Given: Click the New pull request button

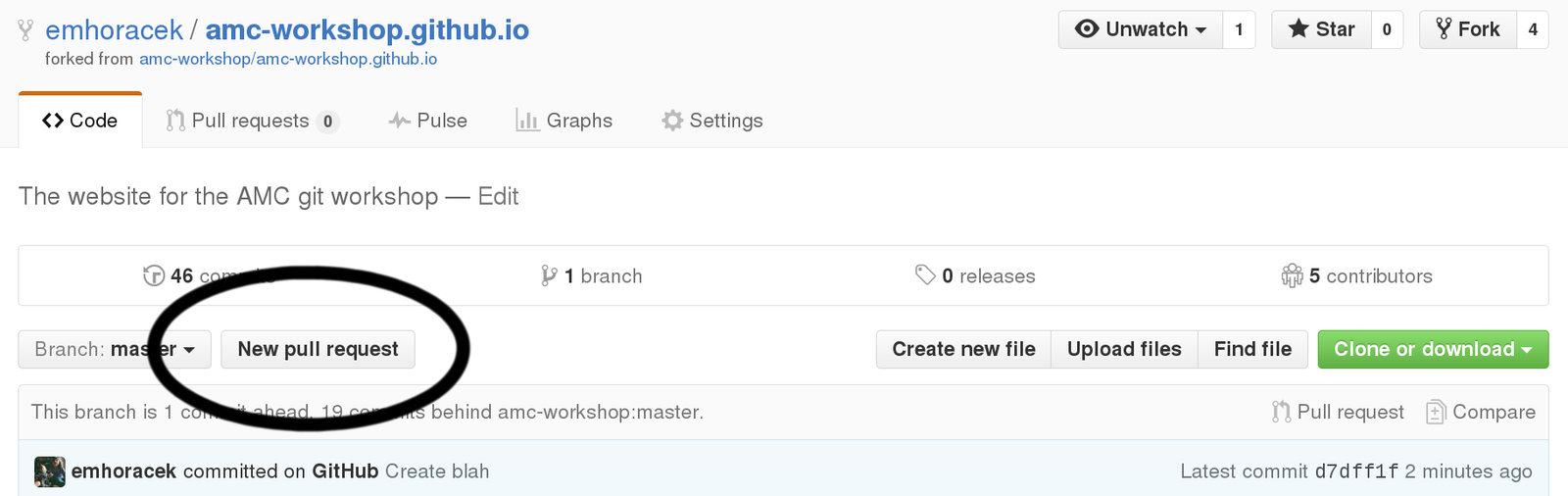Looking at the screenshot, I should (x=318, y=349).
